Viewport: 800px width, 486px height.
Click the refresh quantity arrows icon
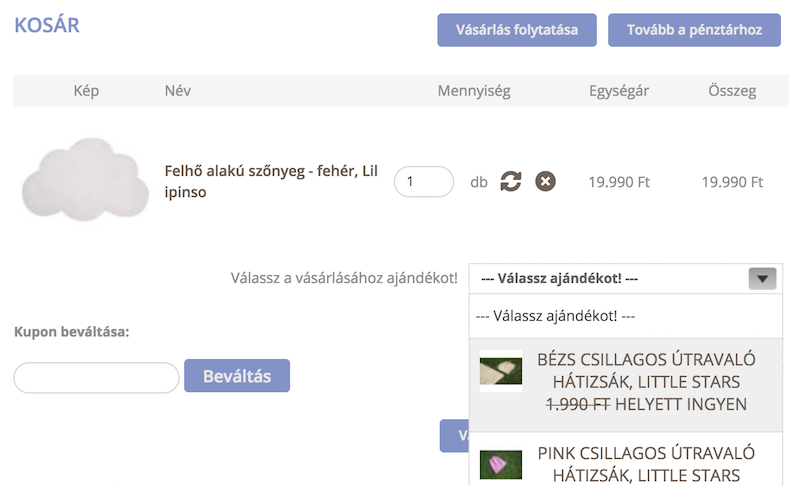pos(511,182)
